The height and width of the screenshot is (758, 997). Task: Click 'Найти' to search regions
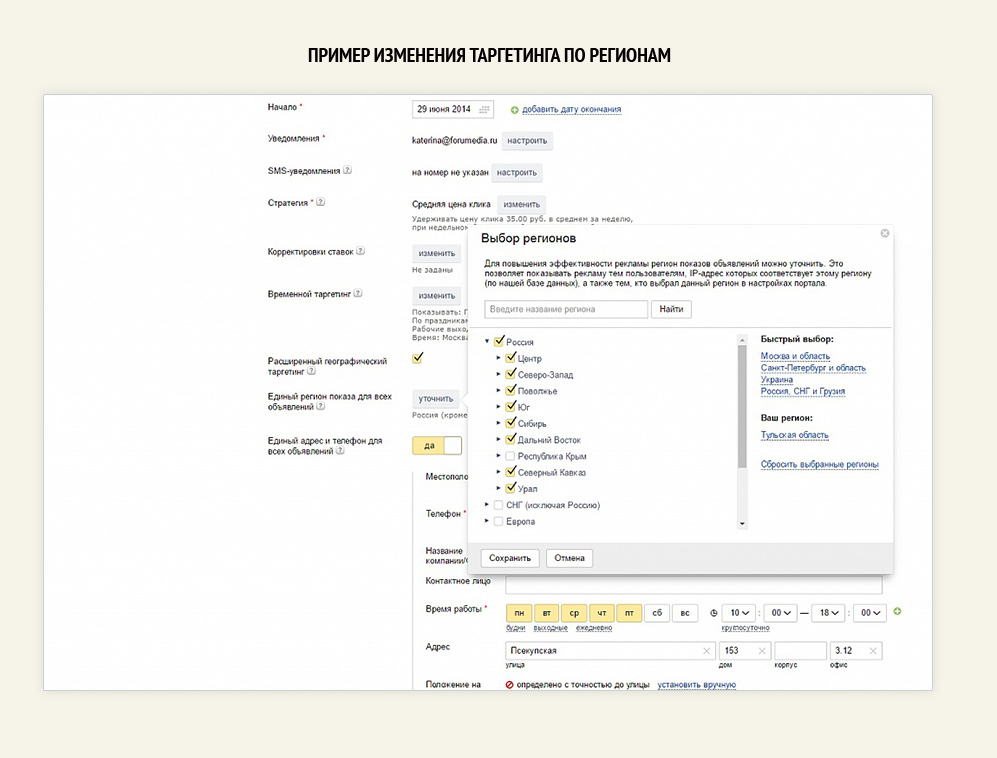coord(671,309)
